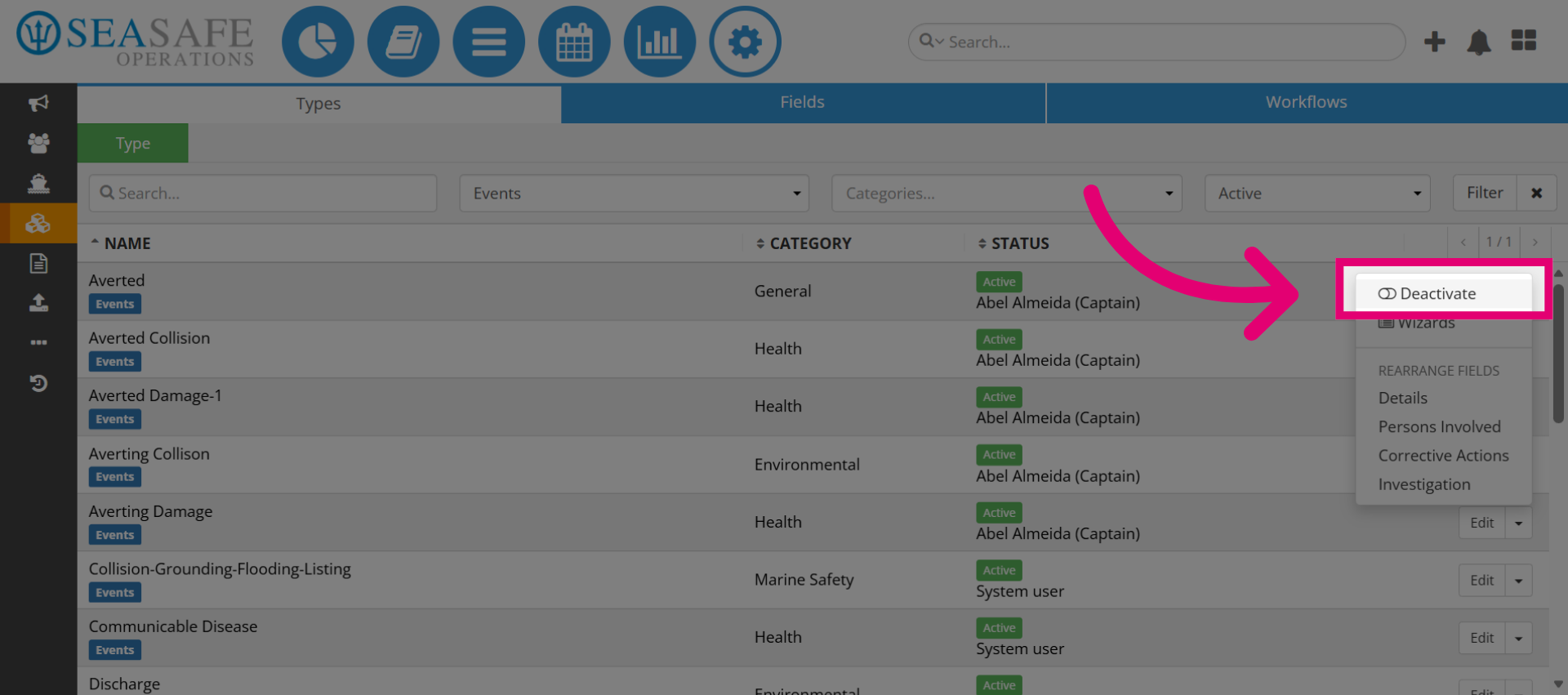
Task: Expand the Averting Damage row edit arrow
Action: (x=1518, y=523)
